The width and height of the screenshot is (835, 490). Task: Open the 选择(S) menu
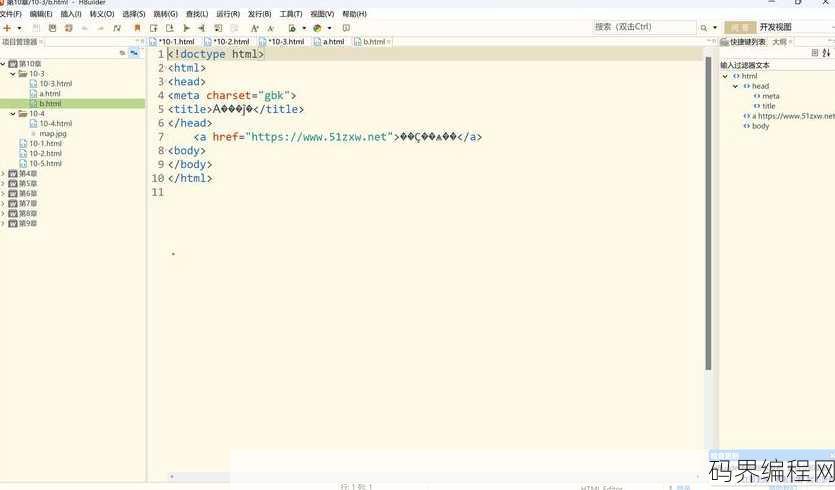point(134,14)
